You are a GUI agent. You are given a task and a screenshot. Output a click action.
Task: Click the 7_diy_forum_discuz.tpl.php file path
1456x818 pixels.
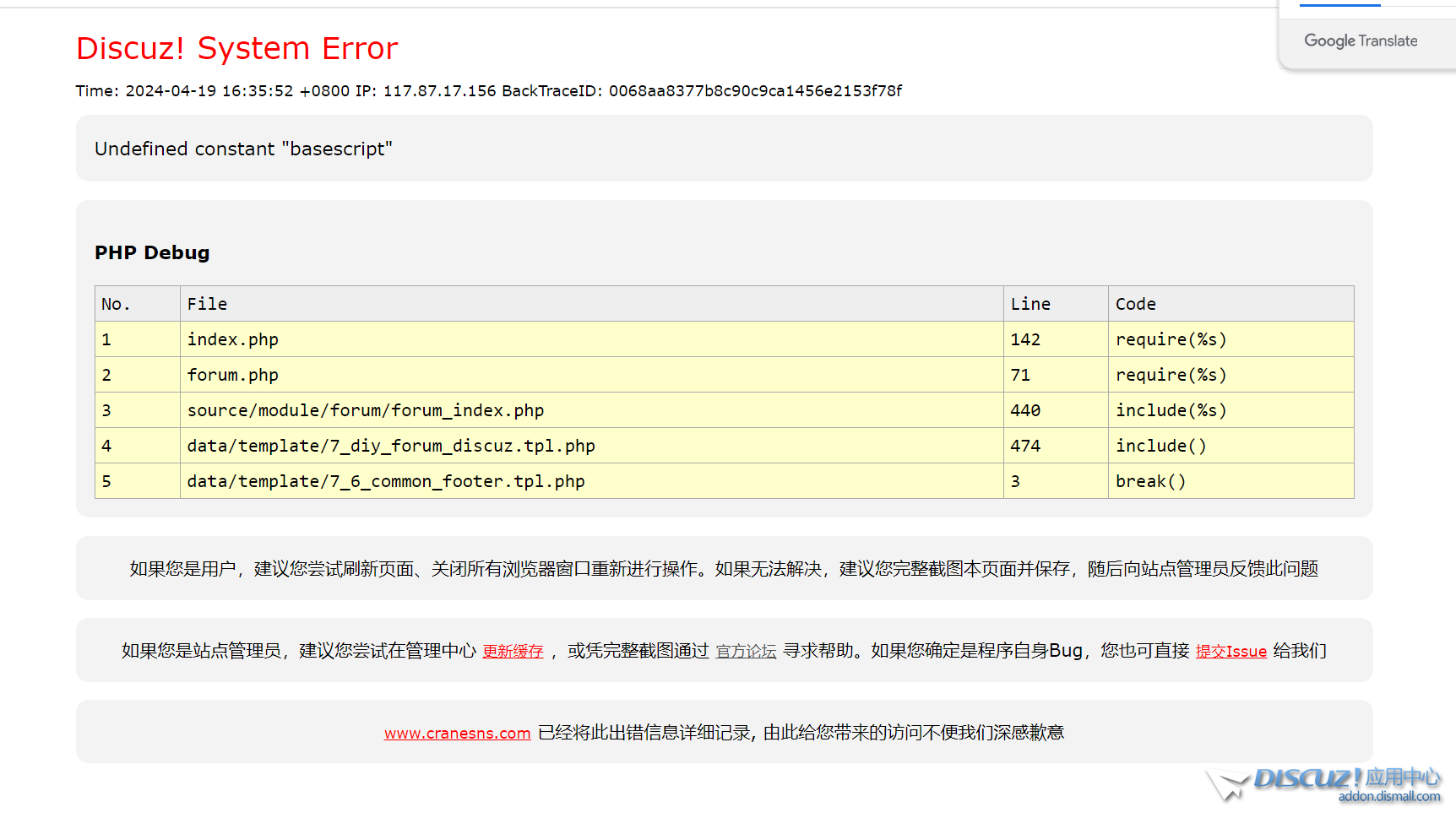(390, 446)
